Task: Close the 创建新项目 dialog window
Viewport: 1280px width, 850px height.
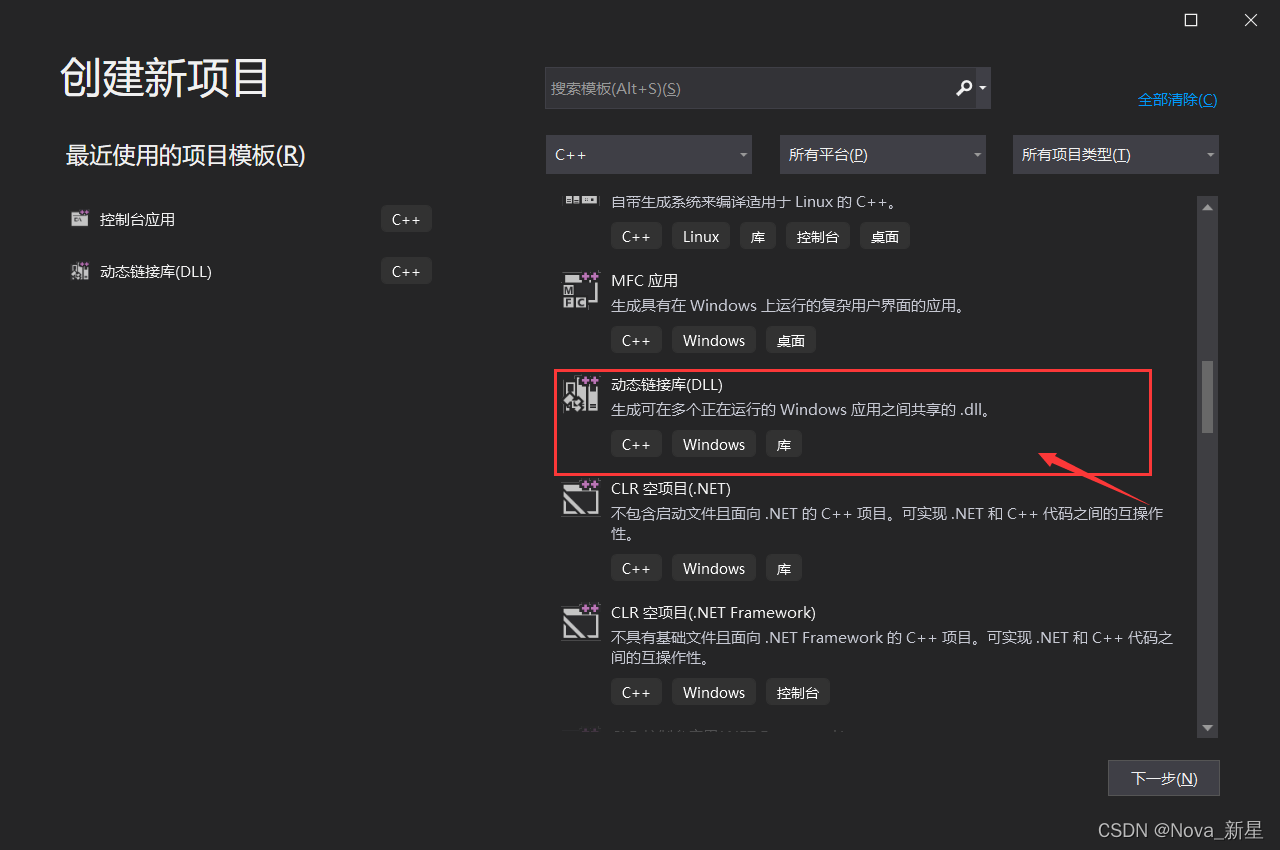Action: [1251, 20]
